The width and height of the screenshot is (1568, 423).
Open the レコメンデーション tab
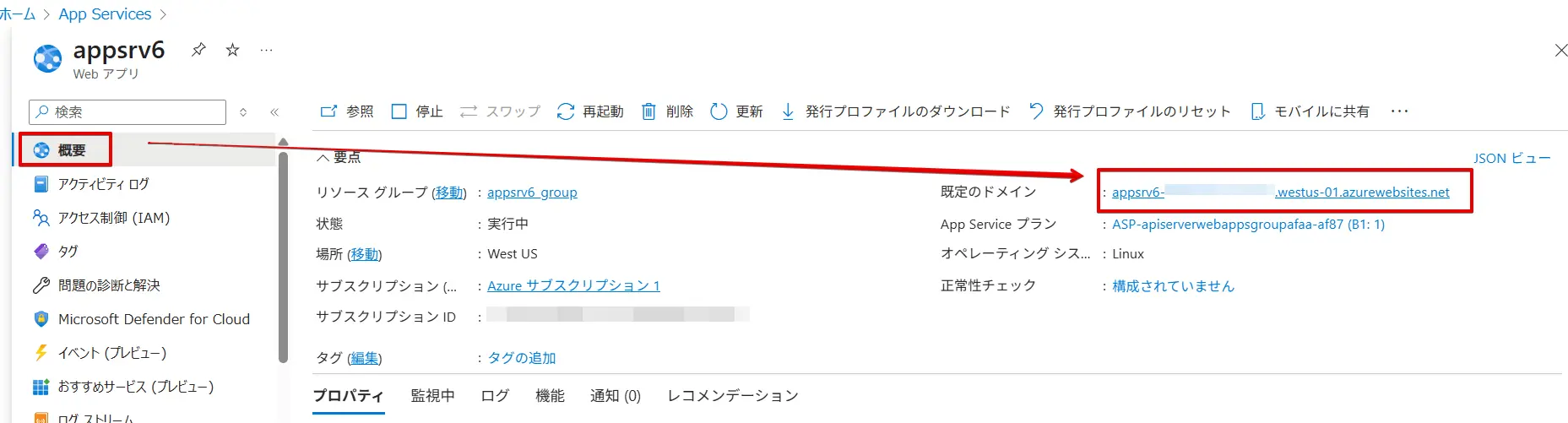point(732,396)
